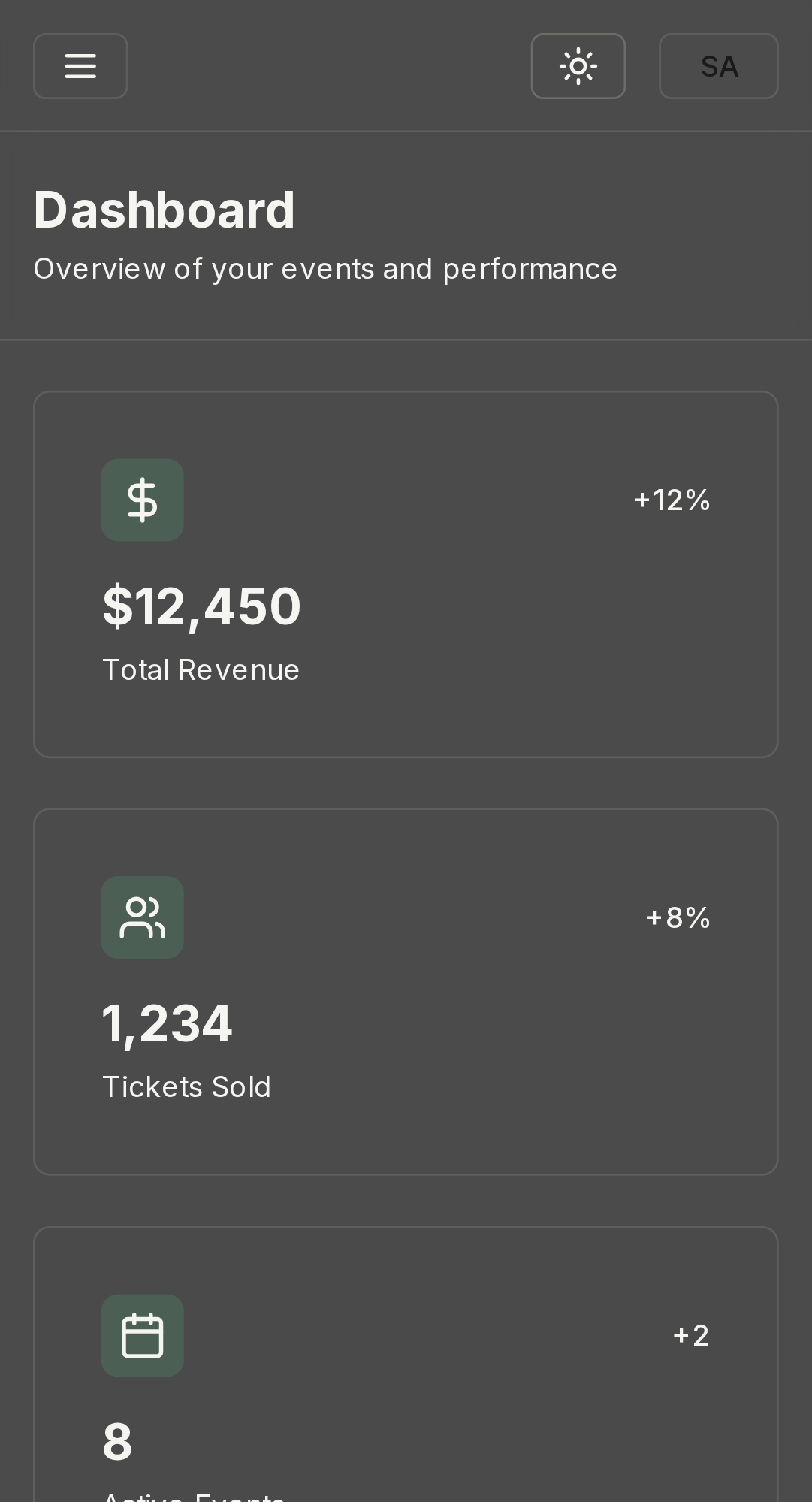Click the 1,234 tickets sold figure
The height and width of the screenshot is (1502, 812).
click(x=167, y=1023)
